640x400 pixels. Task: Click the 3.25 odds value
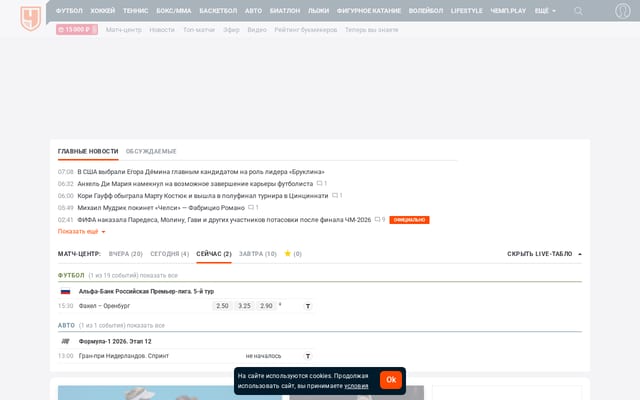(x=244, y=306)
